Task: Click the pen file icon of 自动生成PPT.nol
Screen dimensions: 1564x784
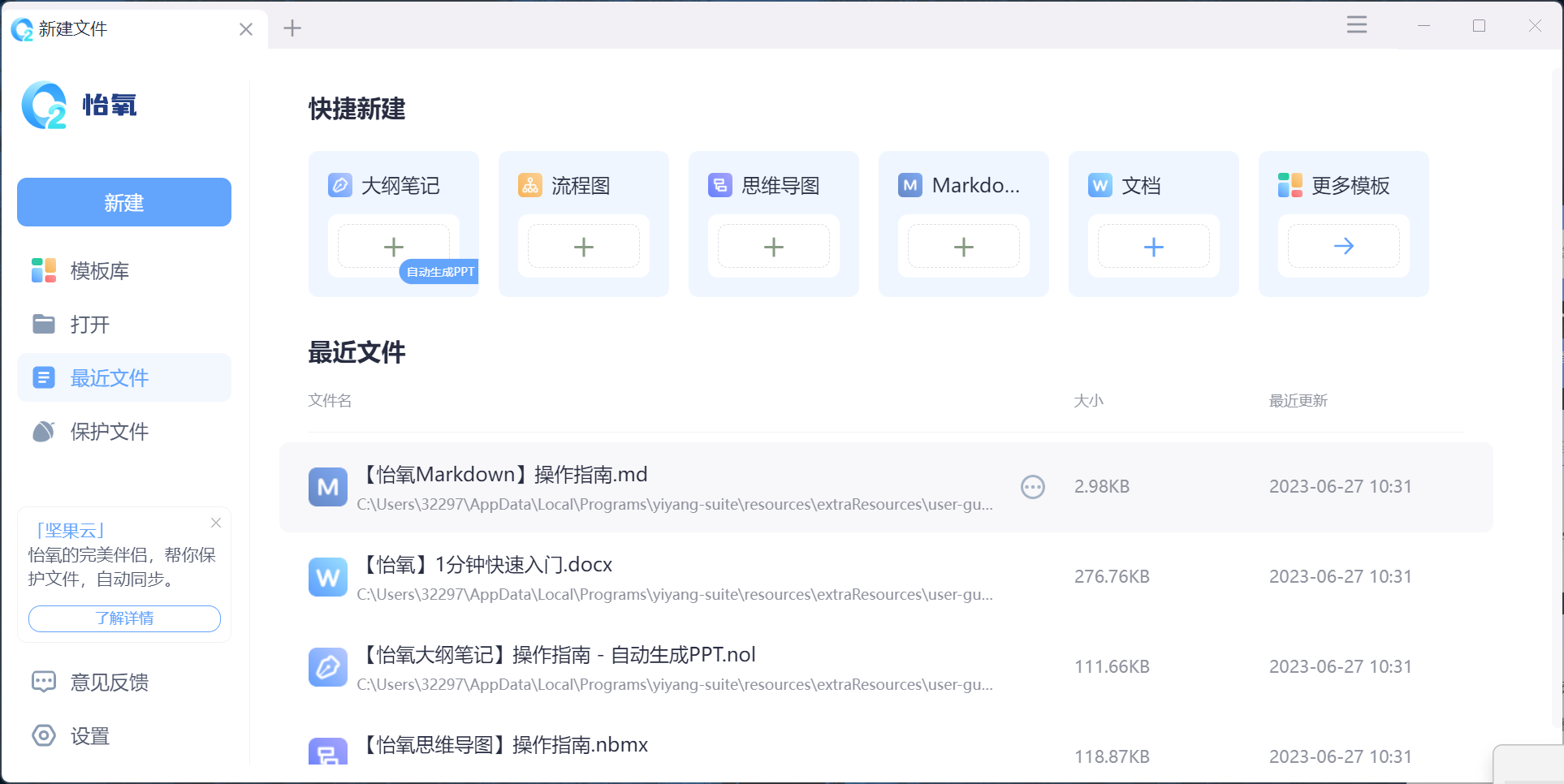Action: click(328, 667)
